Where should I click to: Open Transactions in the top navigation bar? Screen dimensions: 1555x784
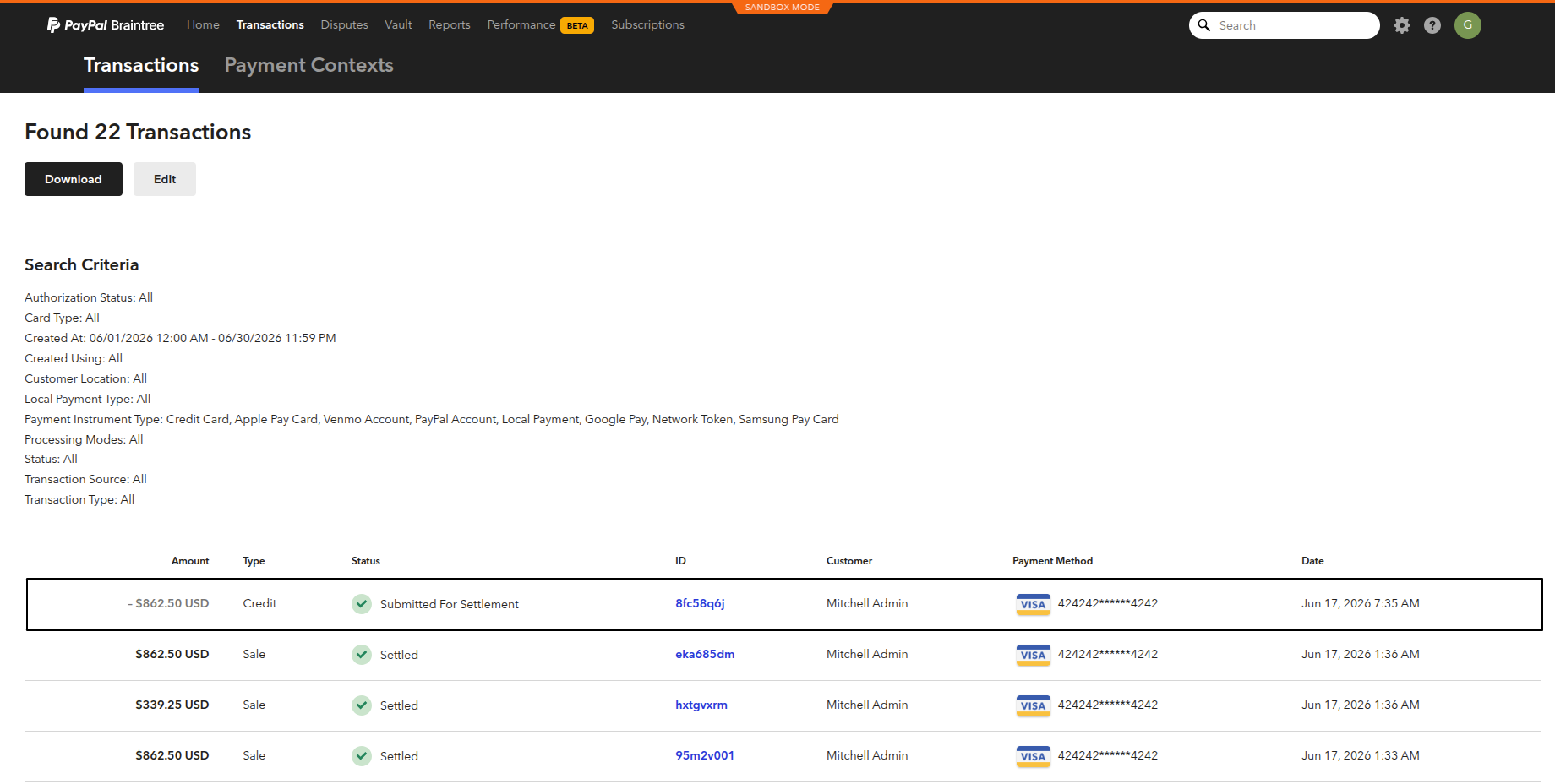click(x=270, y=24)
